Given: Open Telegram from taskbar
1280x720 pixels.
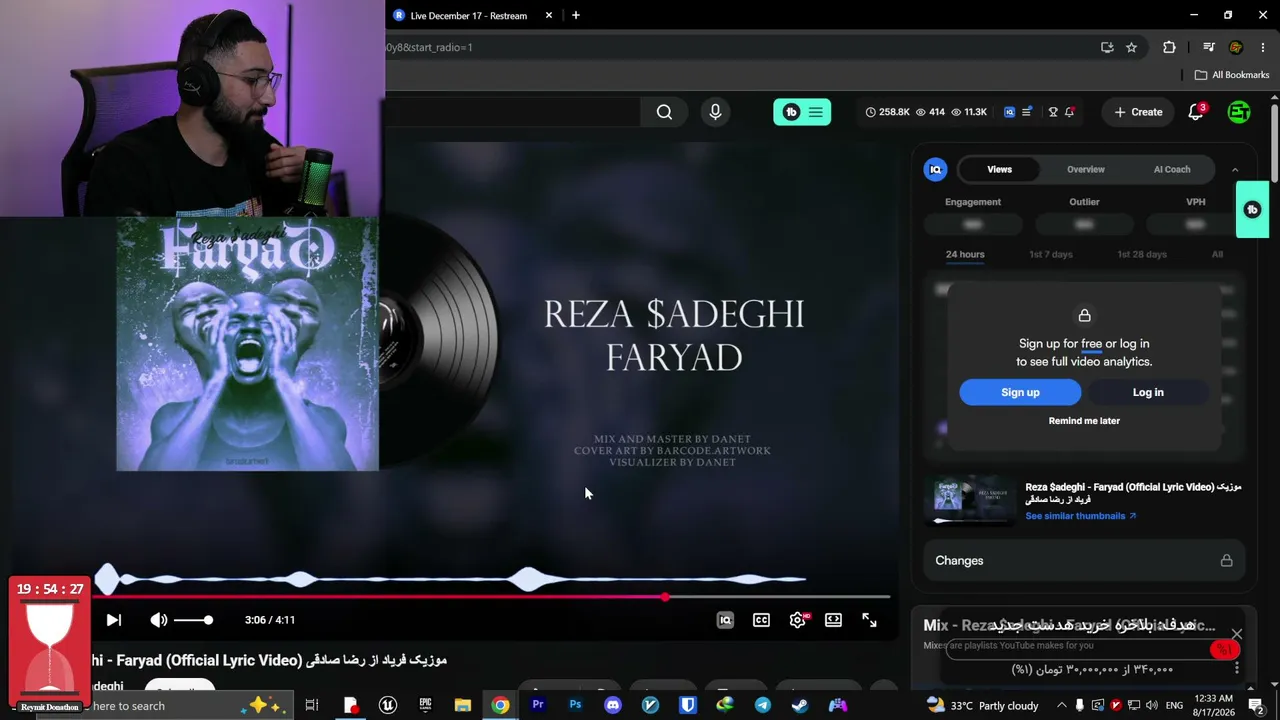Looking at the screenshot, I should [763, 706].
